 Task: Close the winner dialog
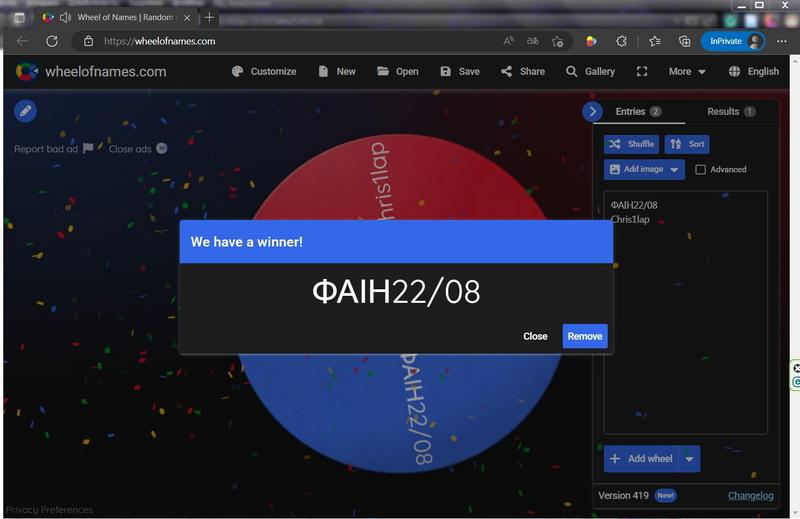[x=535, y=336]
